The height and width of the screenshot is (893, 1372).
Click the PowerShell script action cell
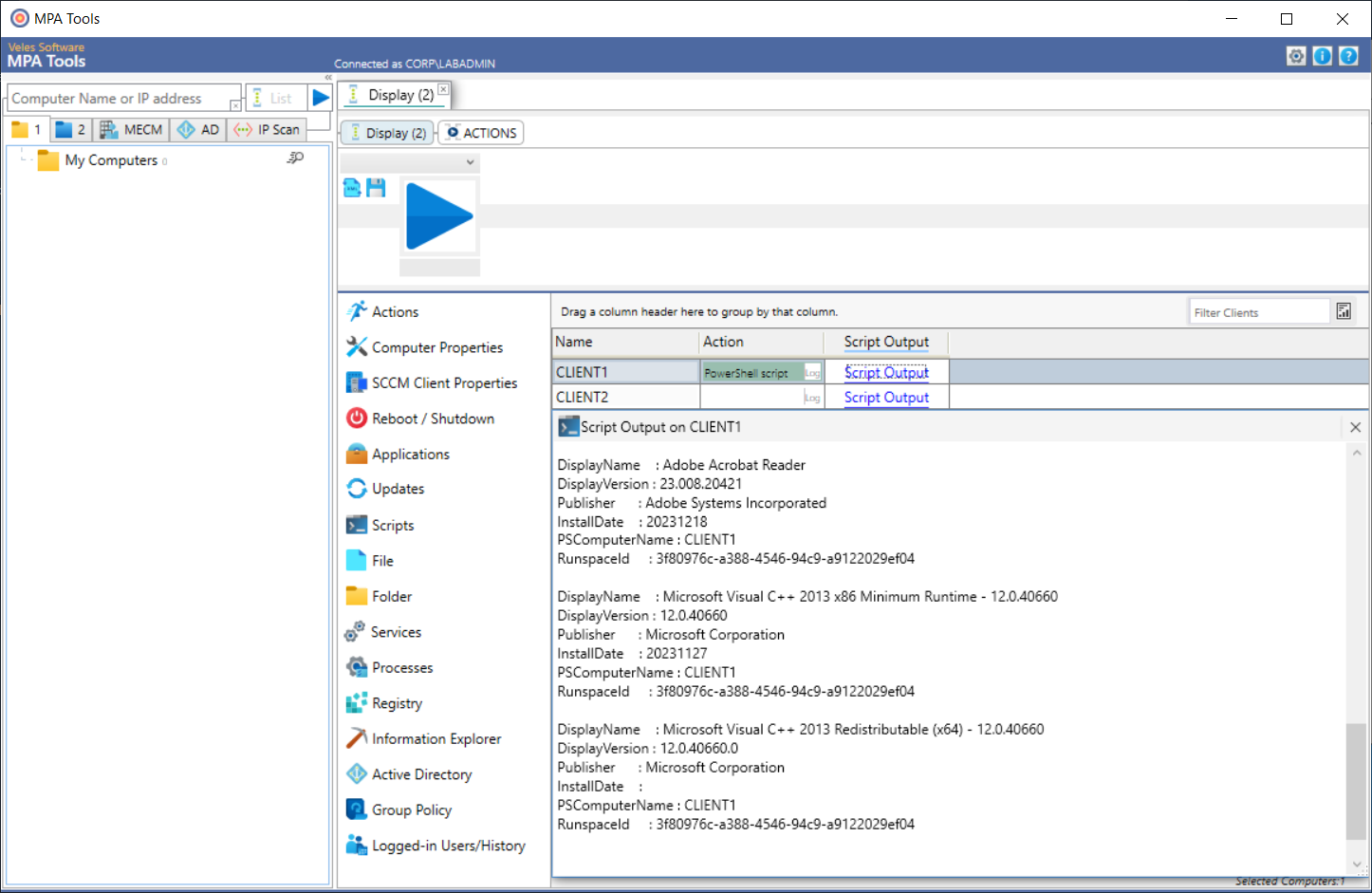(752, 373)
